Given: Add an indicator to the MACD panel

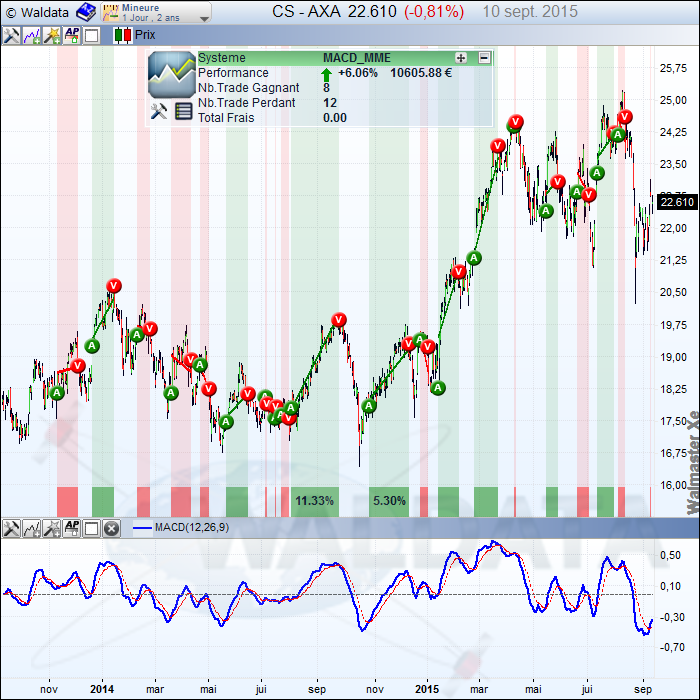Looking at the screenshot, I should point(32,529).
